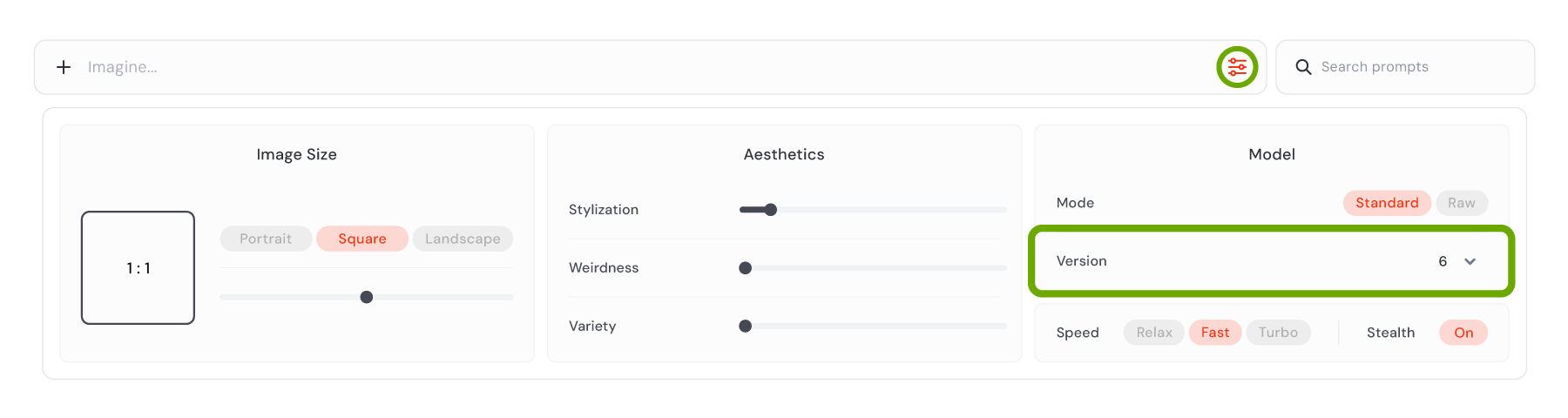1568x418 pixels.
Task: Click the 1:1 aspect ratio preview box
Action: [x=138, y=267]
